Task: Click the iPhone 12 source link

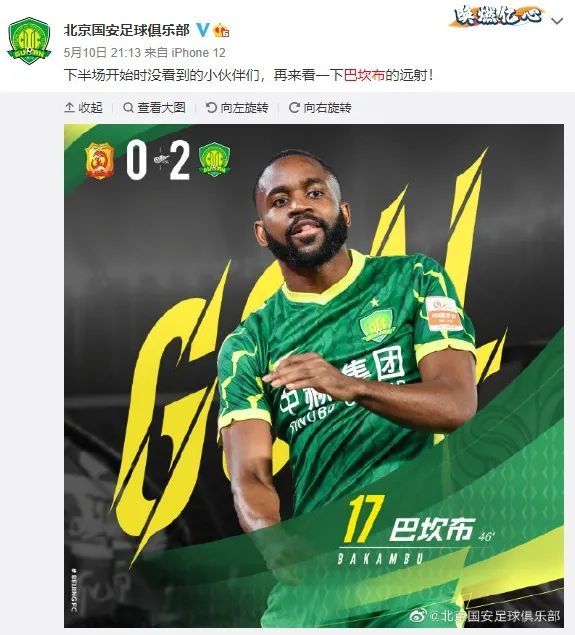Action: (198, 53)
